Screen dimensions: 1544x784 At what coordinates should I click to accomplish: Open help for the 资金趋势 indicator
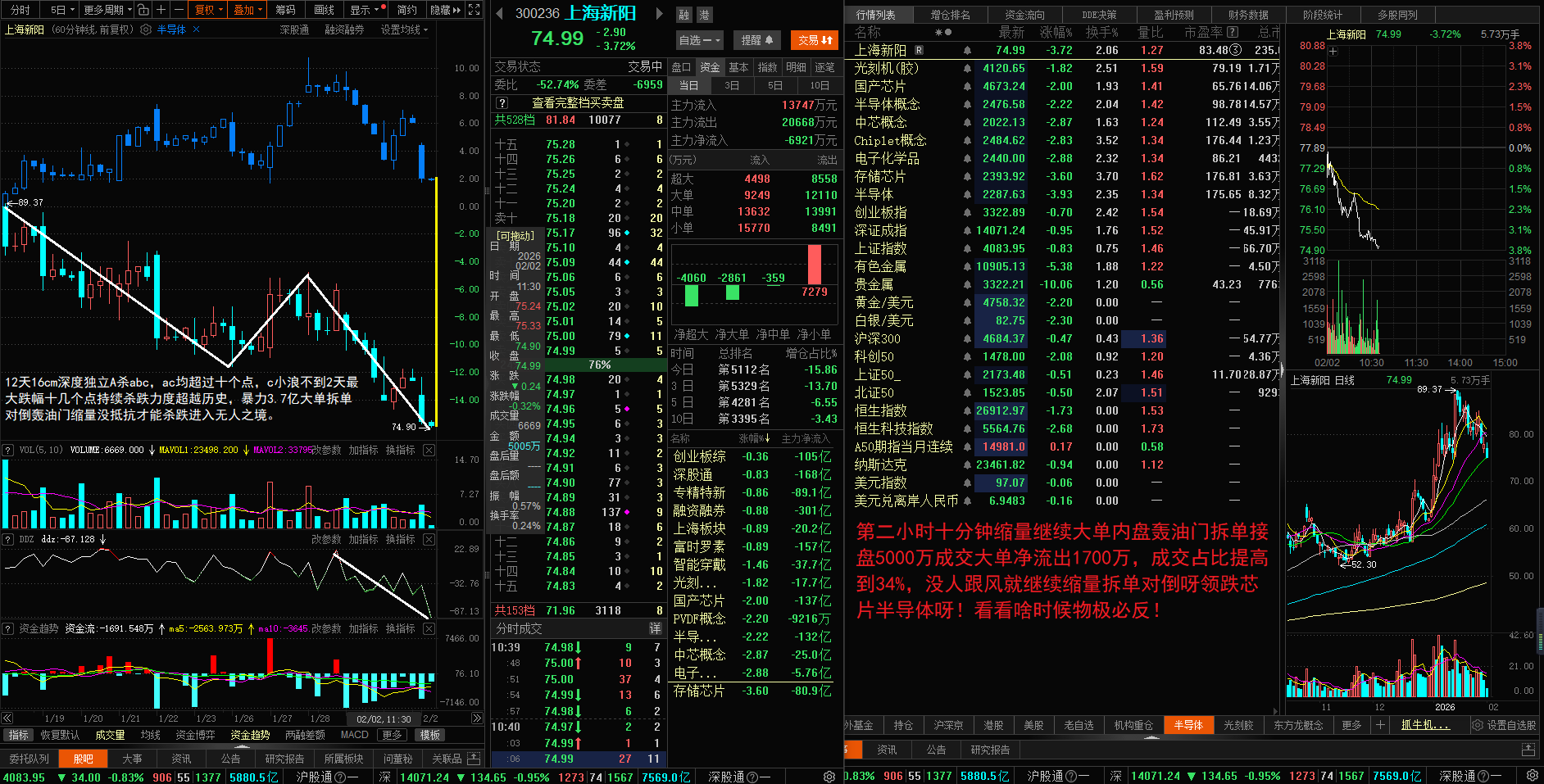[8, 628]
